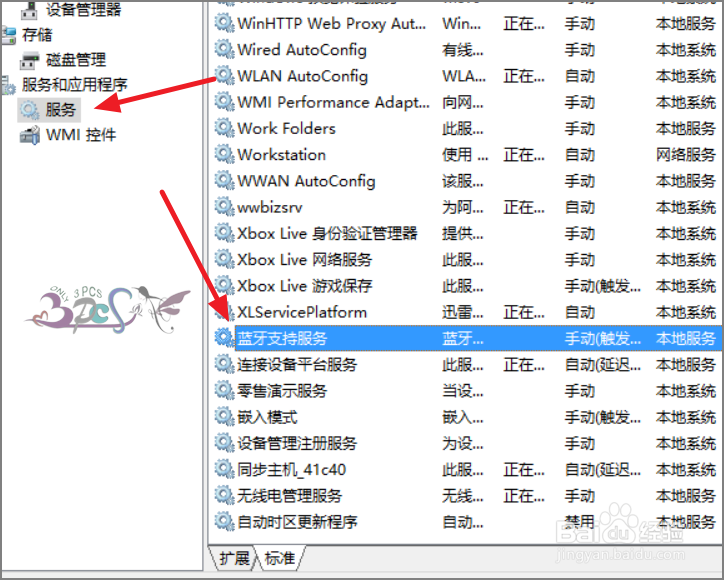Click the gear icon beside WWAN AutoConfig
Viewport: 724px width, 580px height.
(224, 181)
